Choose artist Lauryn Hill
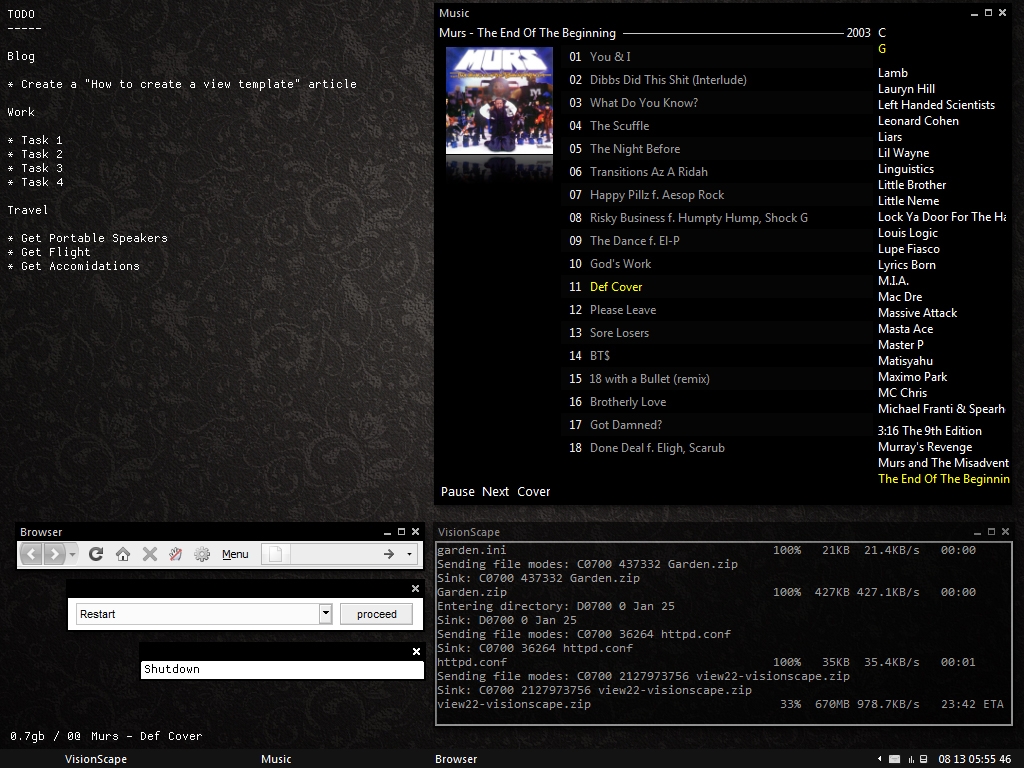 [x=906, y=89]
